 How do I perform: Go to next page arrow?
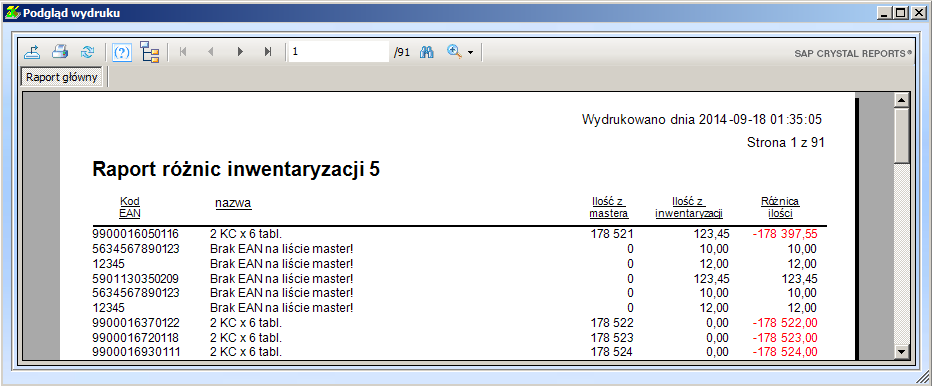coord(240,52)
